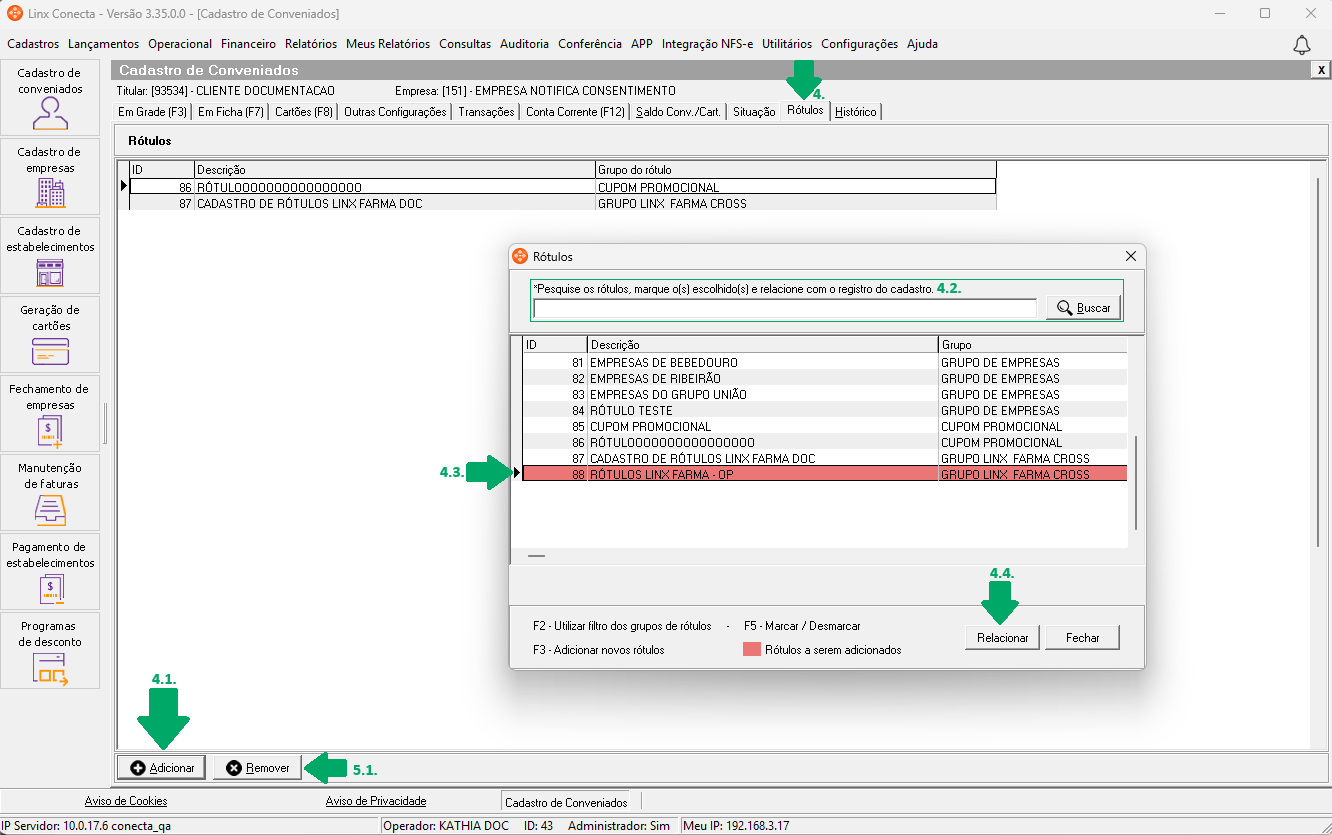Select the EMPRESAS DO GRUPO UNIÃO row

coord(826,394)
